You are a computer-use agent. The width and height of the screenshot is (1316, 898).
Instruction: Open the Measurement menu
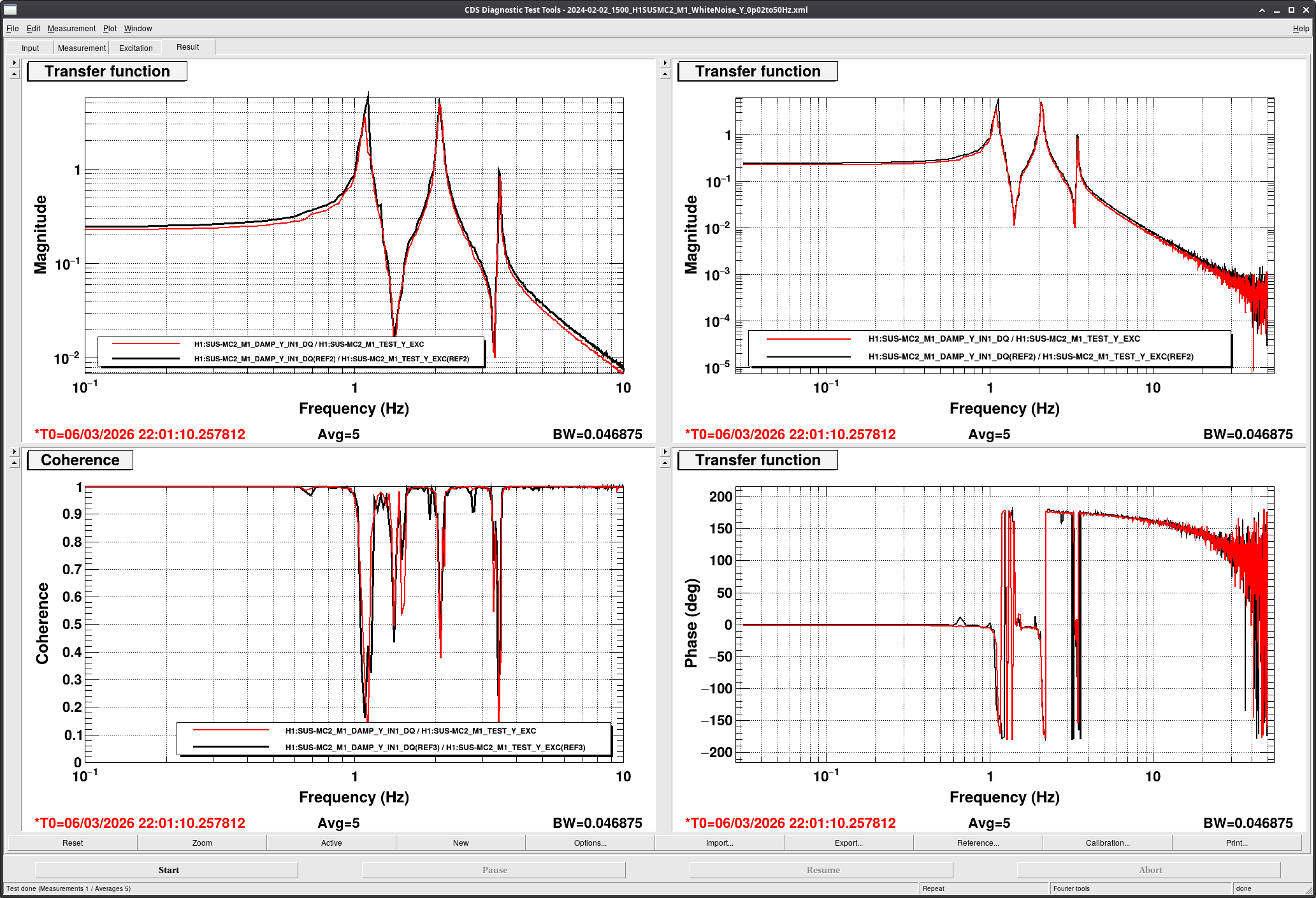[x=71, y=29]
